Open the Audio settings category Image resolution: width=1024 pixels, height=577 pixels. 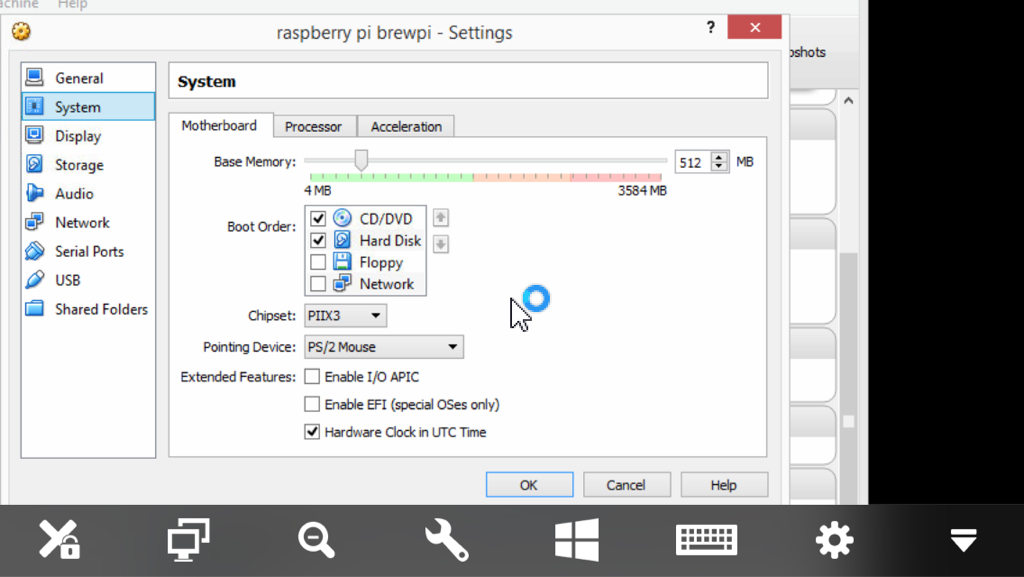(x=88, y=193)
